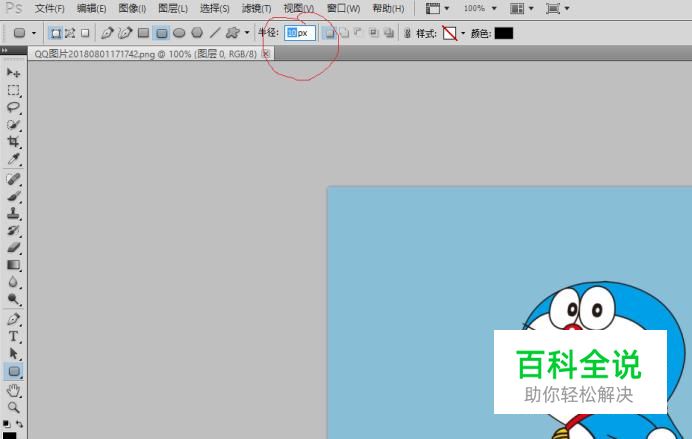692x439 pixels.
Task: Select the Hand tool
Action: 13,390
